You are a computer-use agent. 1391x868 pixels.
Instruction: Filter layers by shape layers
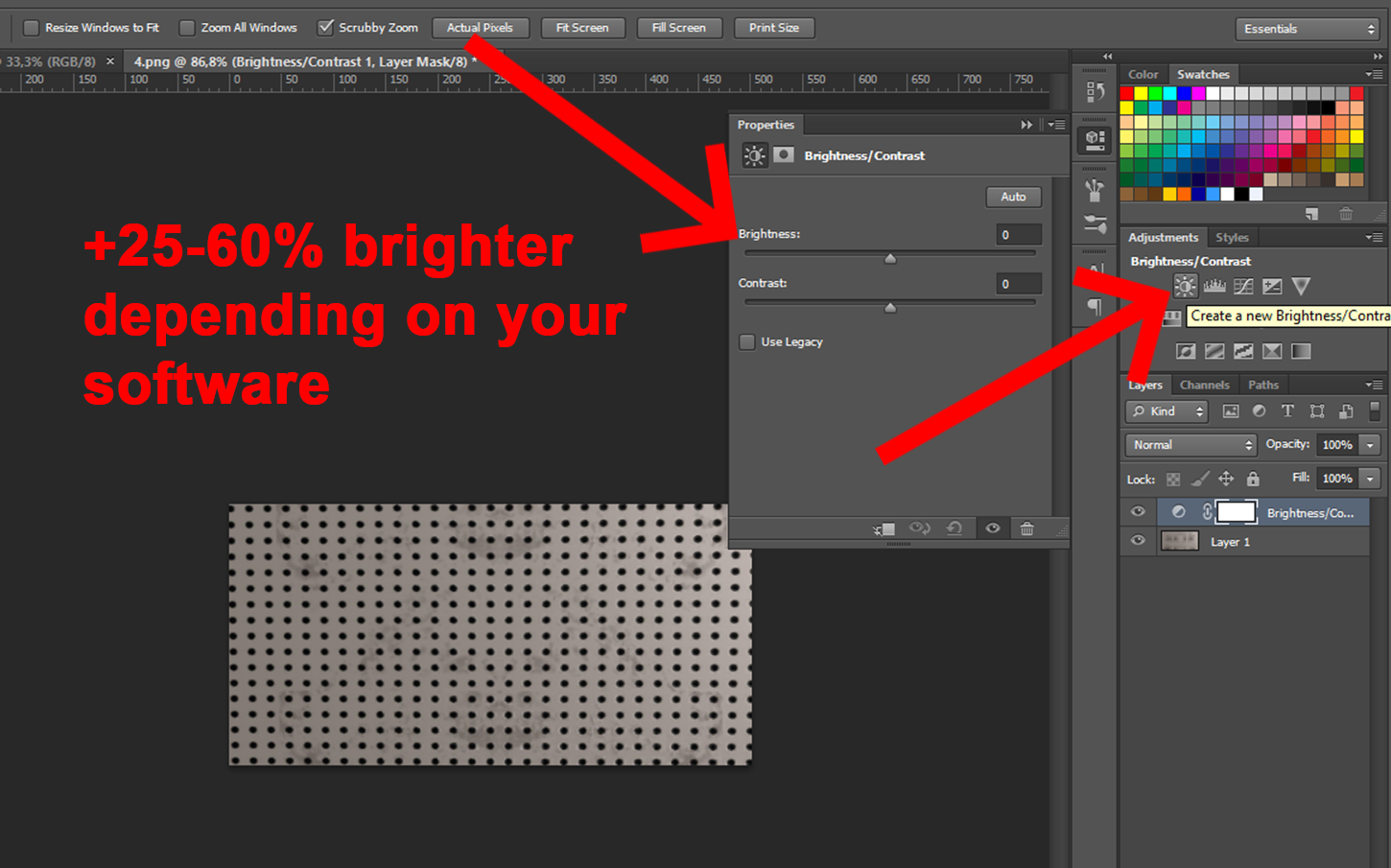tap(1317, 411)
